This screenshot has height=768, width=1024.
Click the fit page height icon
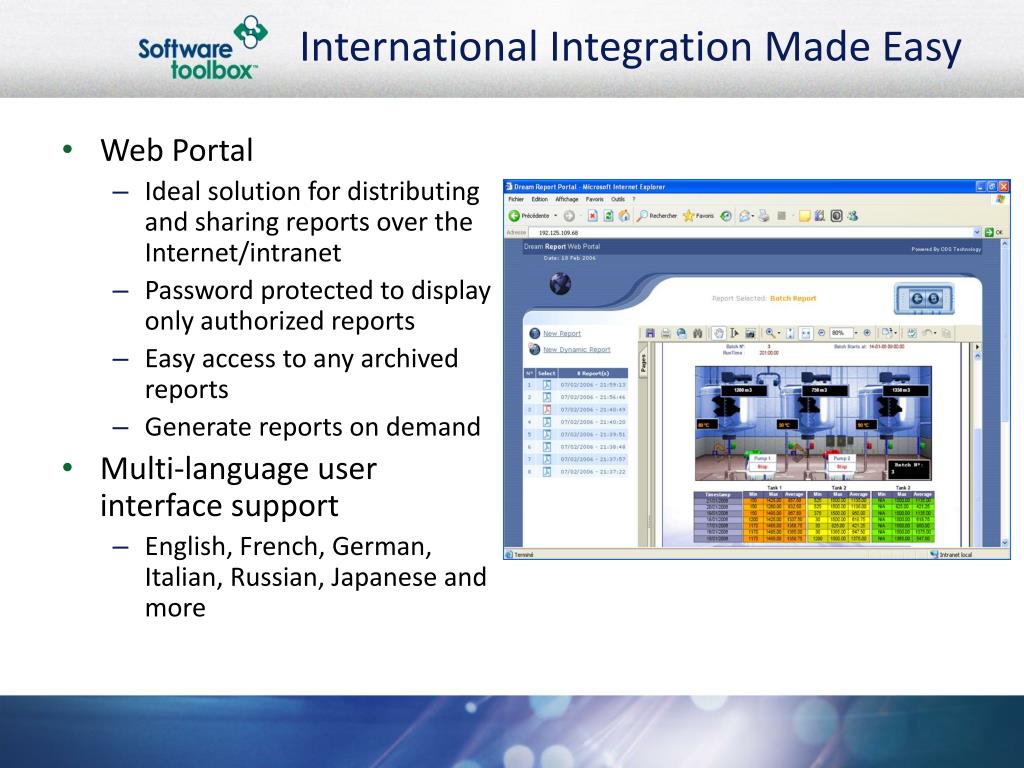coord(790,334)
